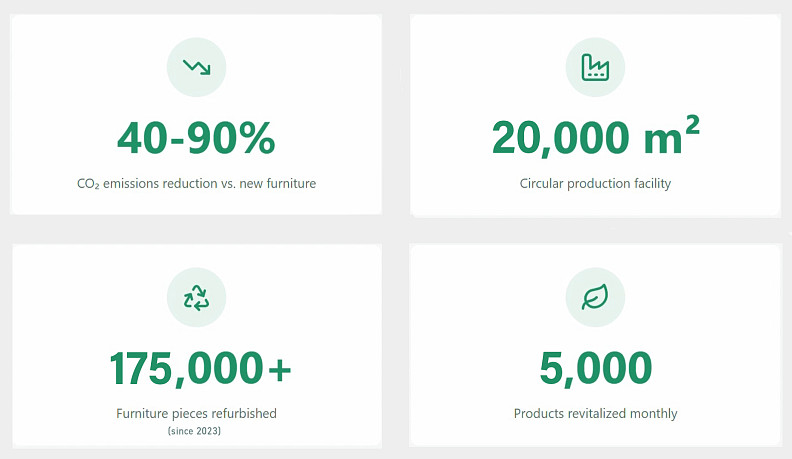Click the green leaf icon
The image size is (792, 459).
(x=595, y=297)
